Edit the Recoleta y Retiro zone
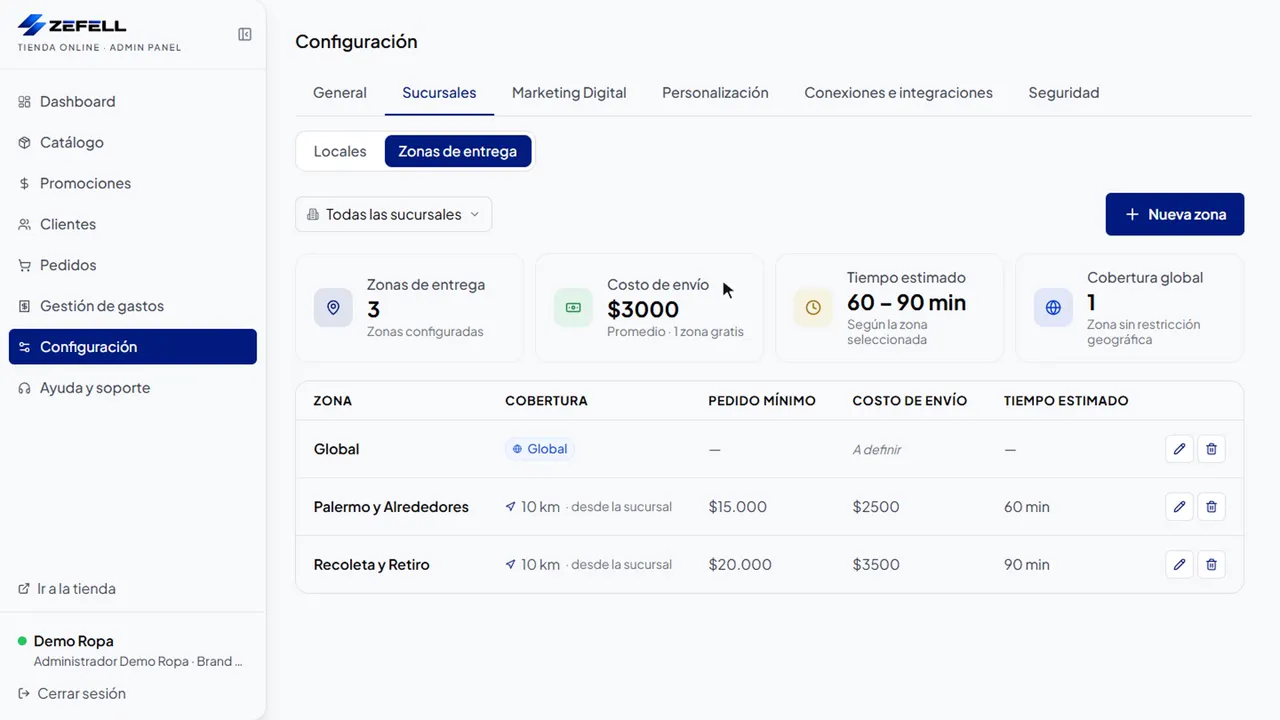Screen dimensions: 1280x720 [1180, 565]
